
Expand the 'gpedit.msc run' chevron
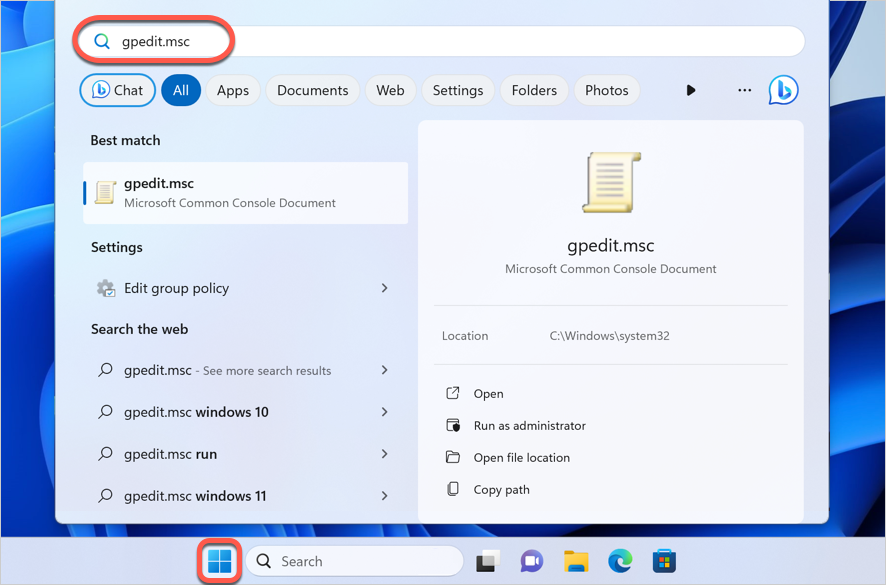[x=384, y=454]
